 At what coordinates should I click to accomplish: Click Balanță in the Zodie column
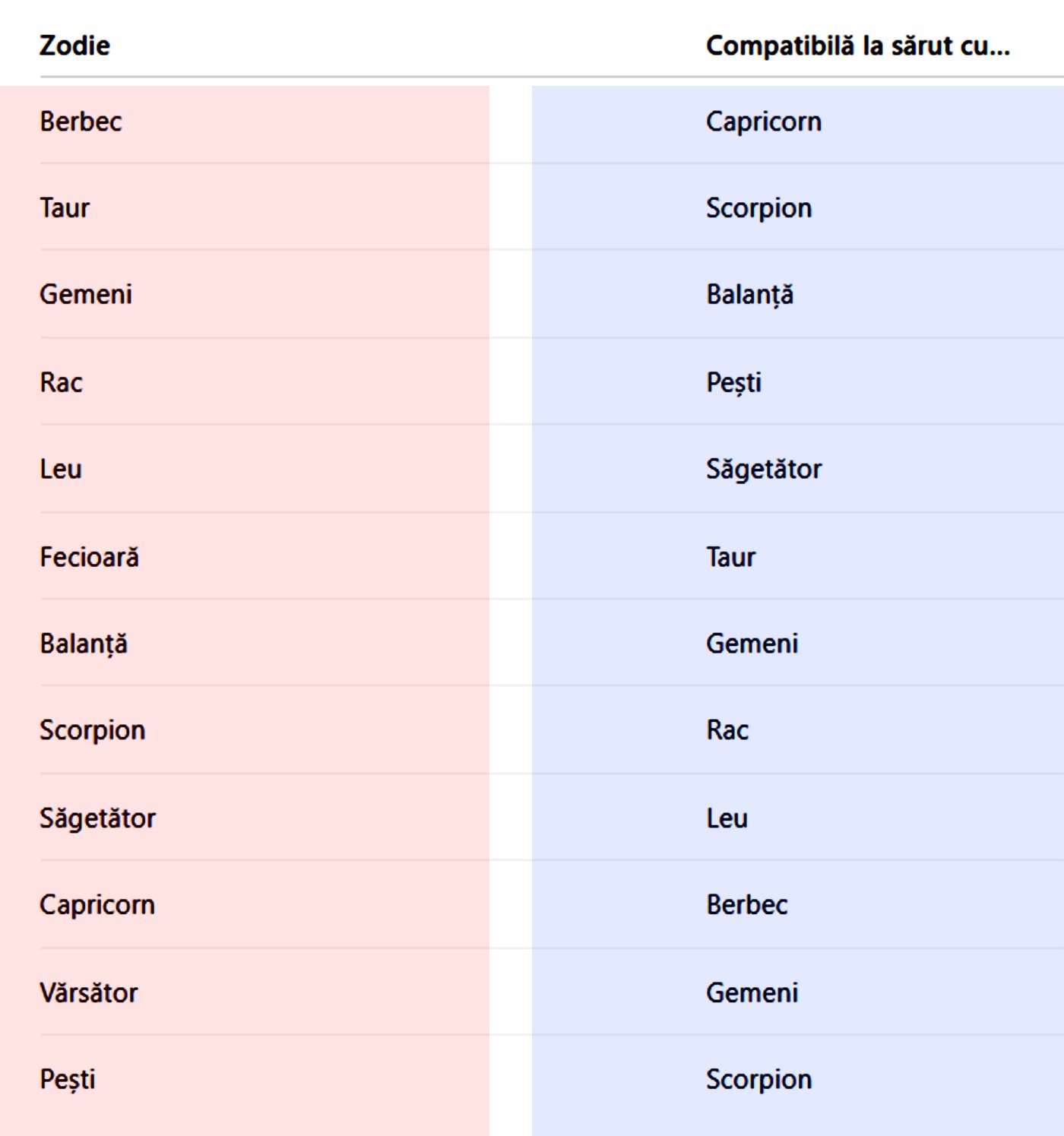[x=84, y=644]
